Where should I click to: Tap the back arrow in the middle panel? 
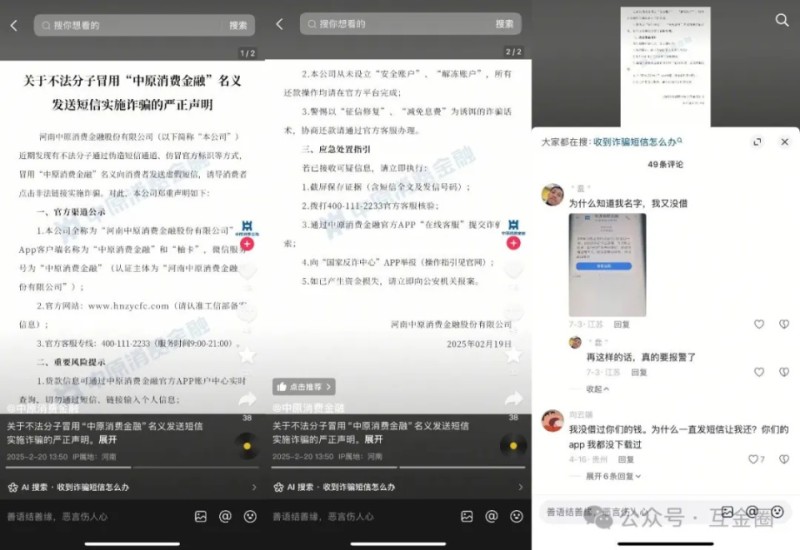pyautogui.click(x=280, y=25)
